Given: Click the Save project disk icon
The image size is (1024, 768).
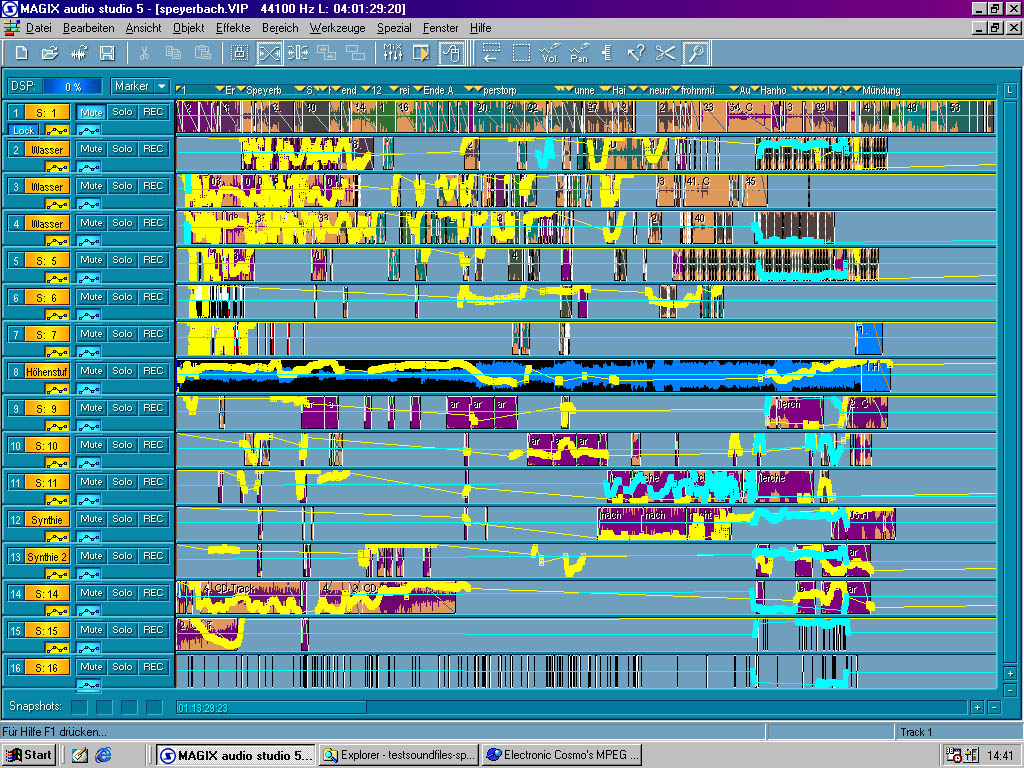Looking at the screenshot, I should tap(106, 52).
